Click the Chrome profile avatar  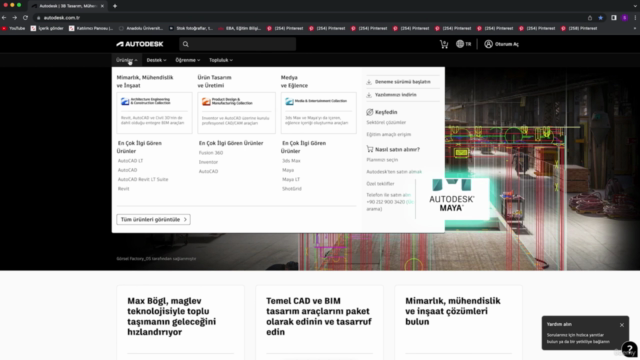624,18
